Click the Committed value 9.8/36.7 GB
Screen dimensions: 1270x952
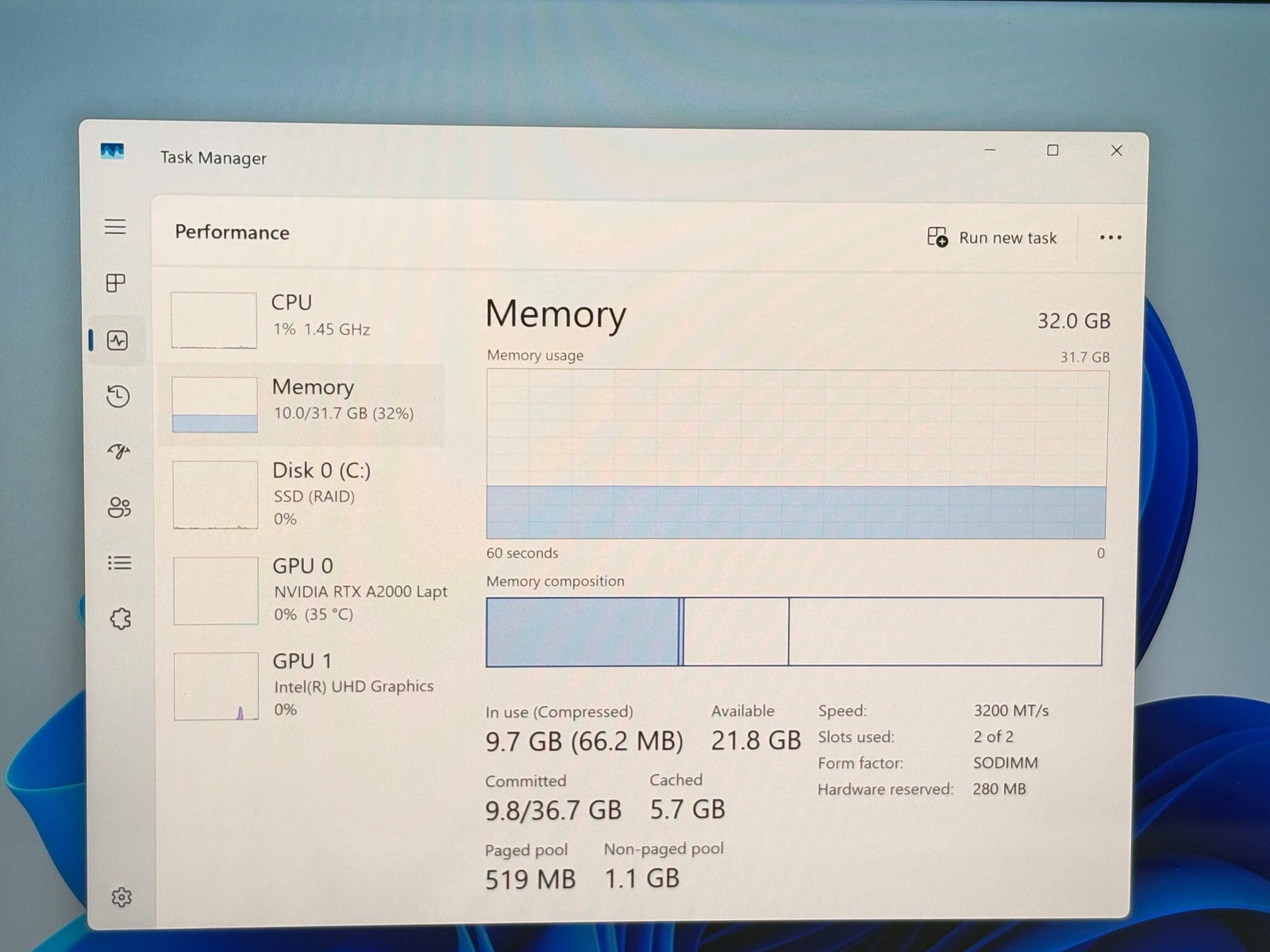(x=553, y=811)
